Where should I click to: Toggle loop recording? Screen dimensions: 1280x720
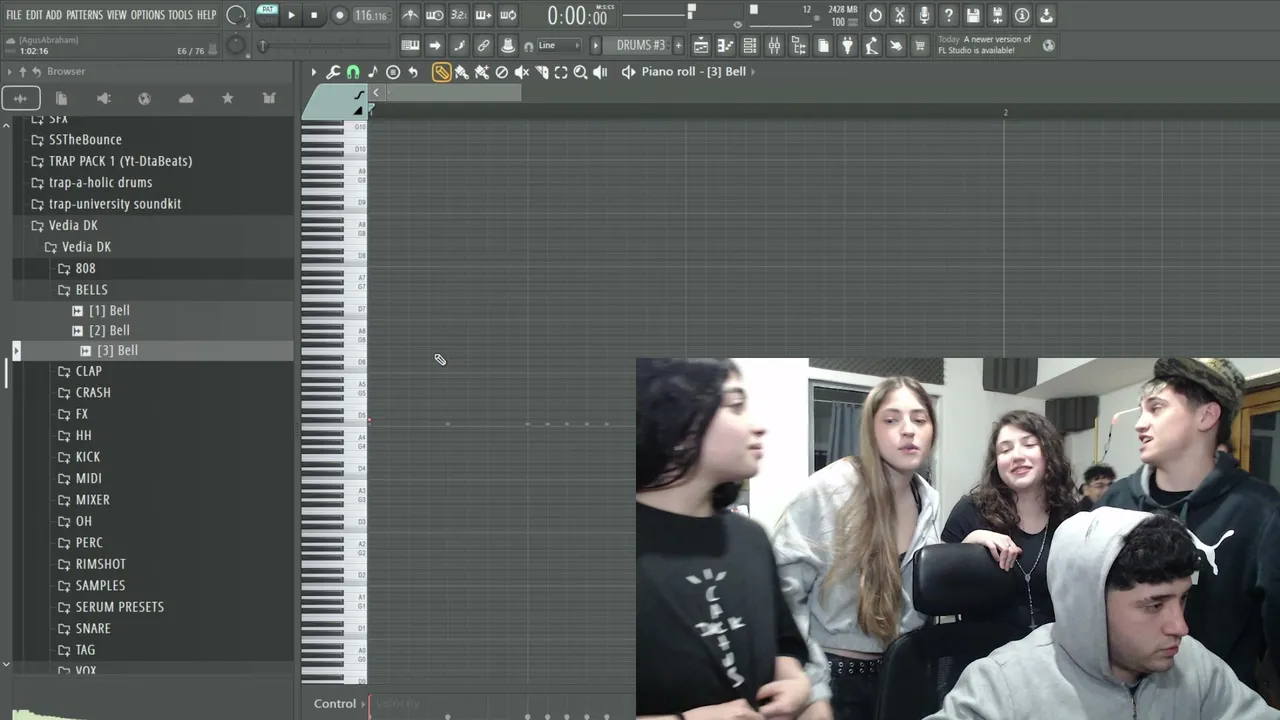coord(508,15)
